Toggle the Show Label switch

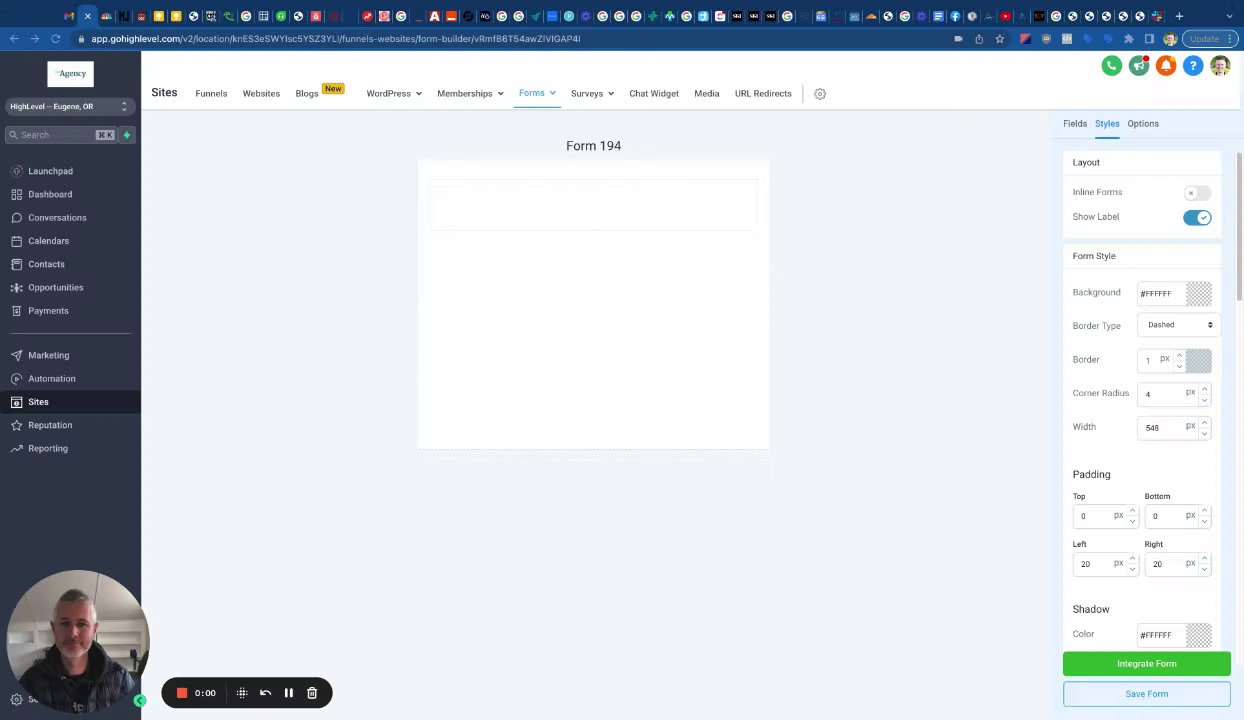(x=1197, y=217)
